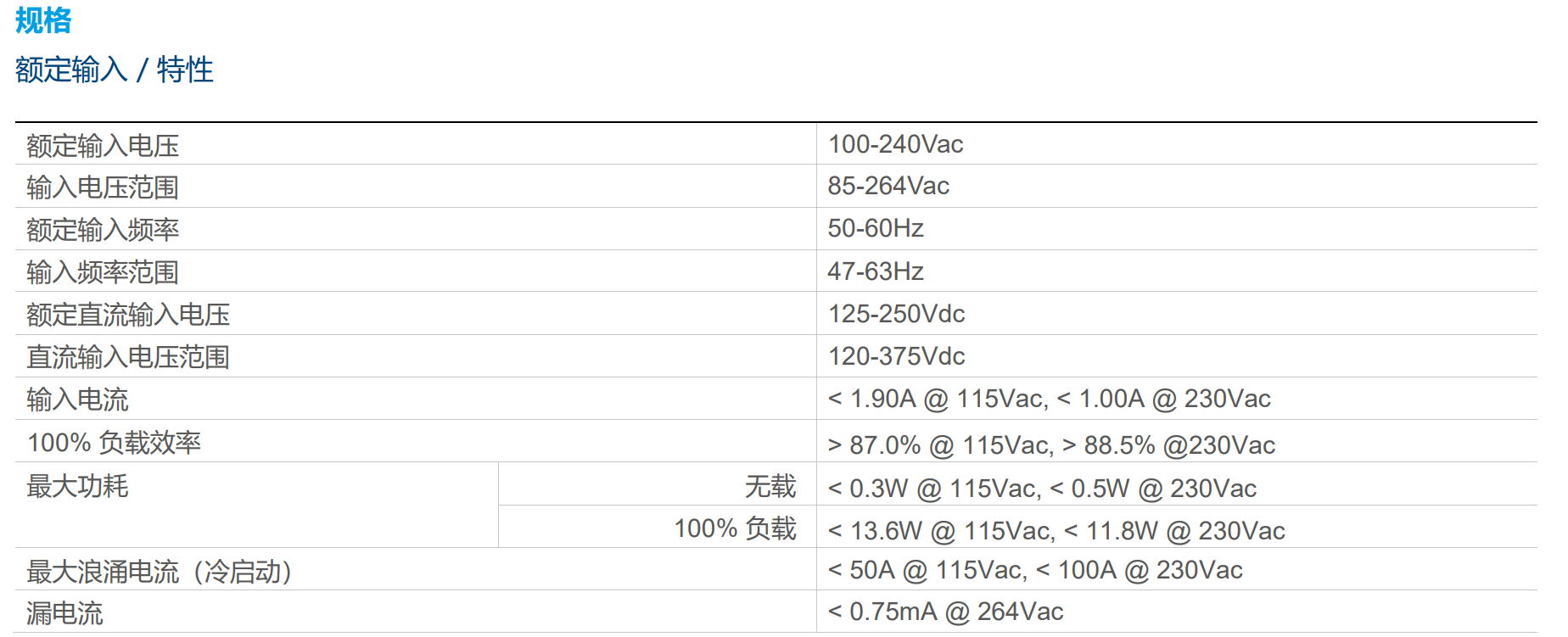The width and height of the screenshot is (1568, 637).
Task: Select the 50-60Hz value
Action: (x=876, y=228)
